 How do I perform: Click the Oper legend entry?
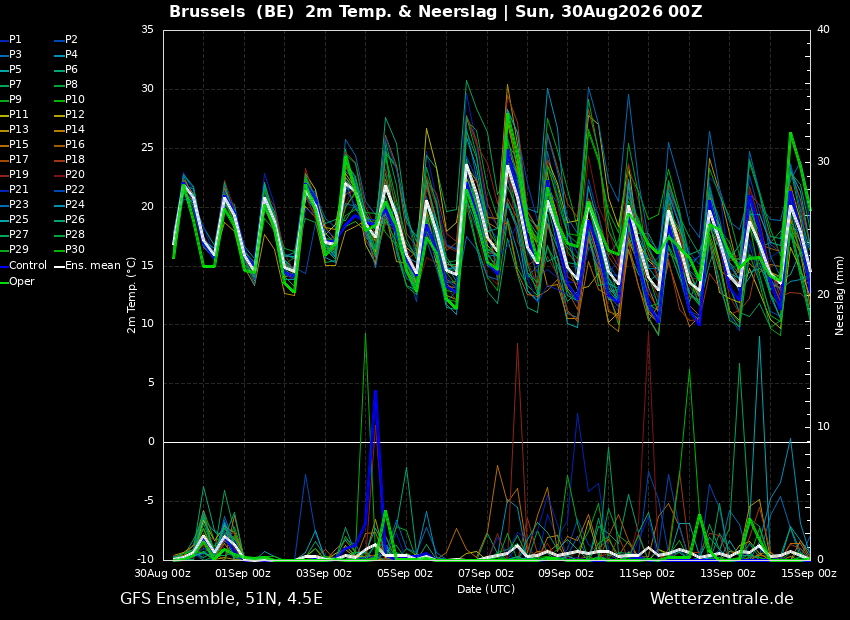(x=17, y=282)
